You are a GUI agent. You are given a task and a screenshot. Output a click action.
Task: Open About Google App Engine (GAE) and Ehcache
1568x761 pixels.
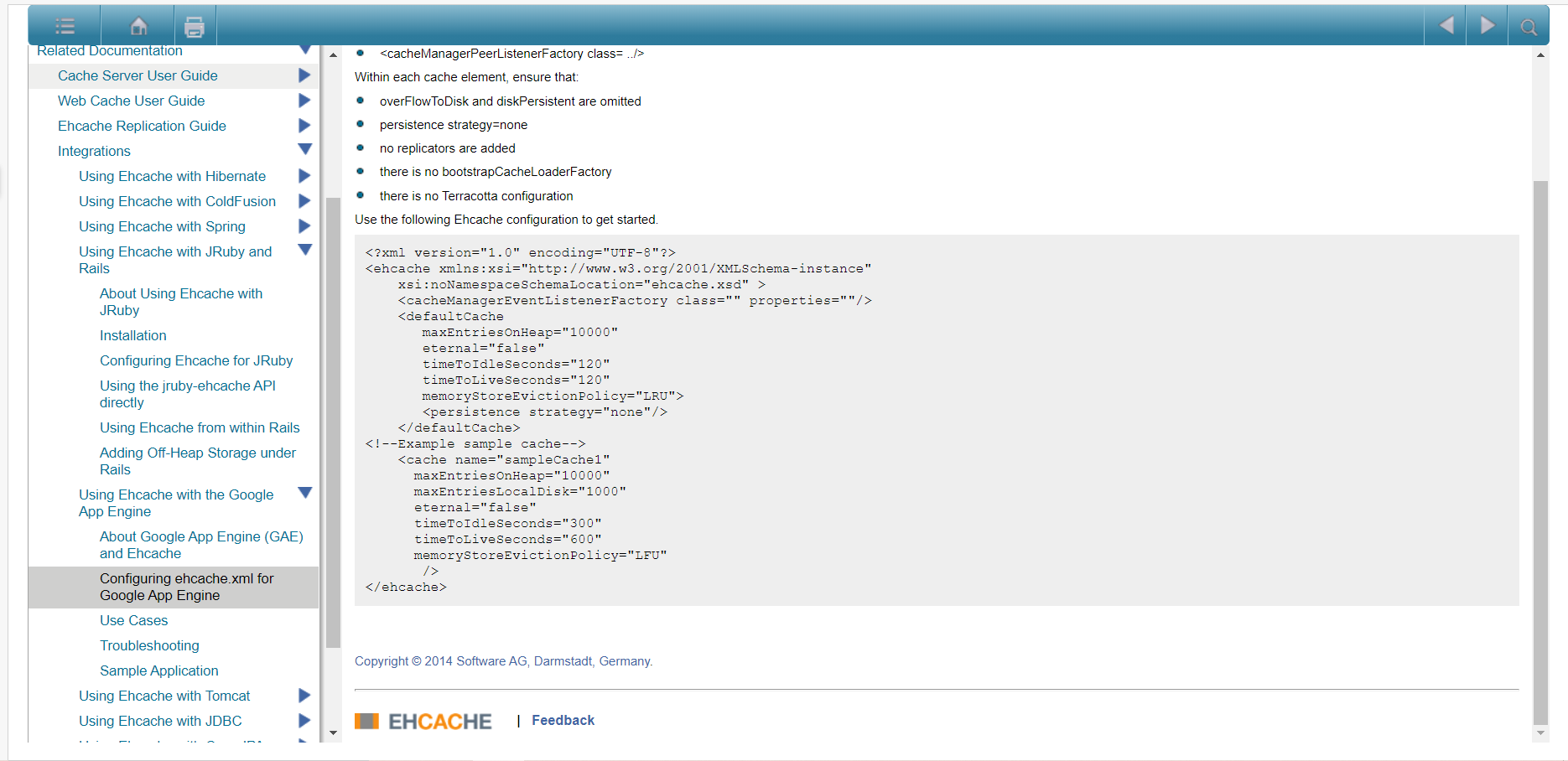point(201,545)
